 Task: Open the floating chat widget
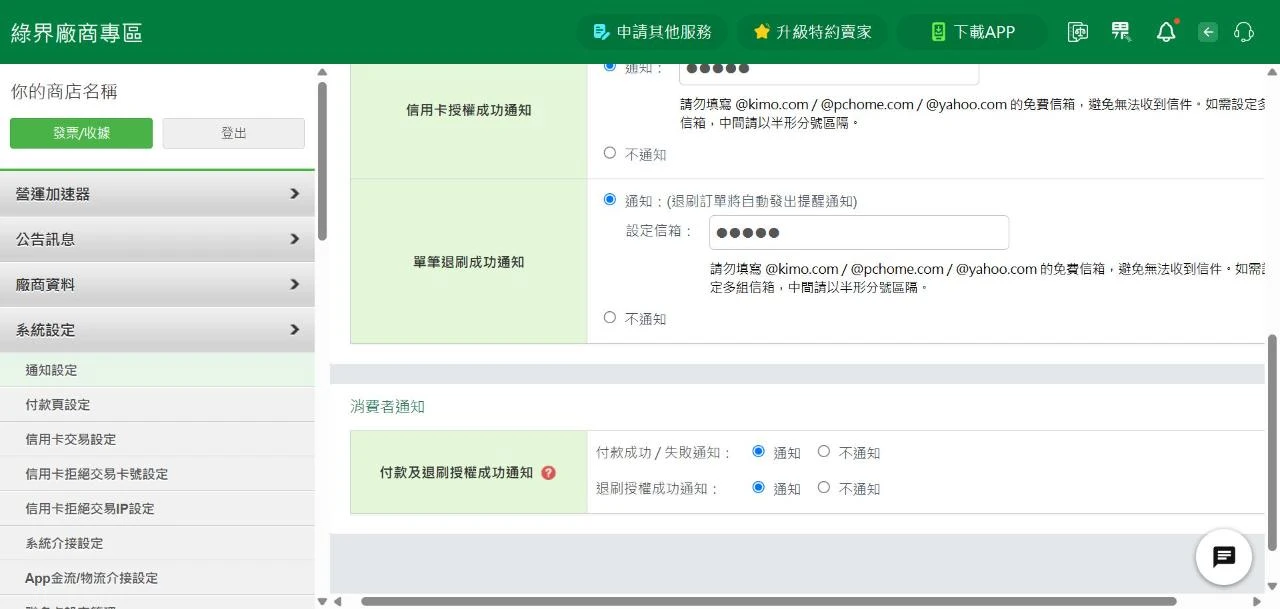pyautogui.click(x=1224, y=557)
